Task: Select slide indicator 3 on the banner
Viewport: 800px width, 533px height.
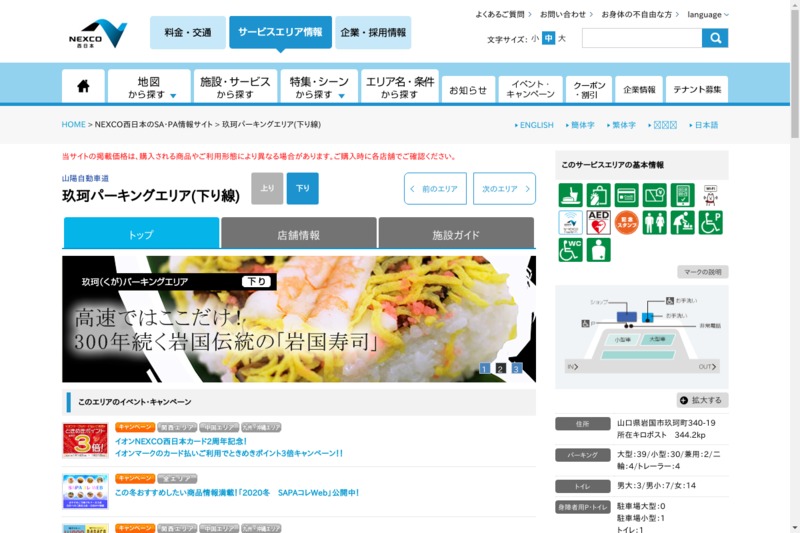Action: pos(517,368)
